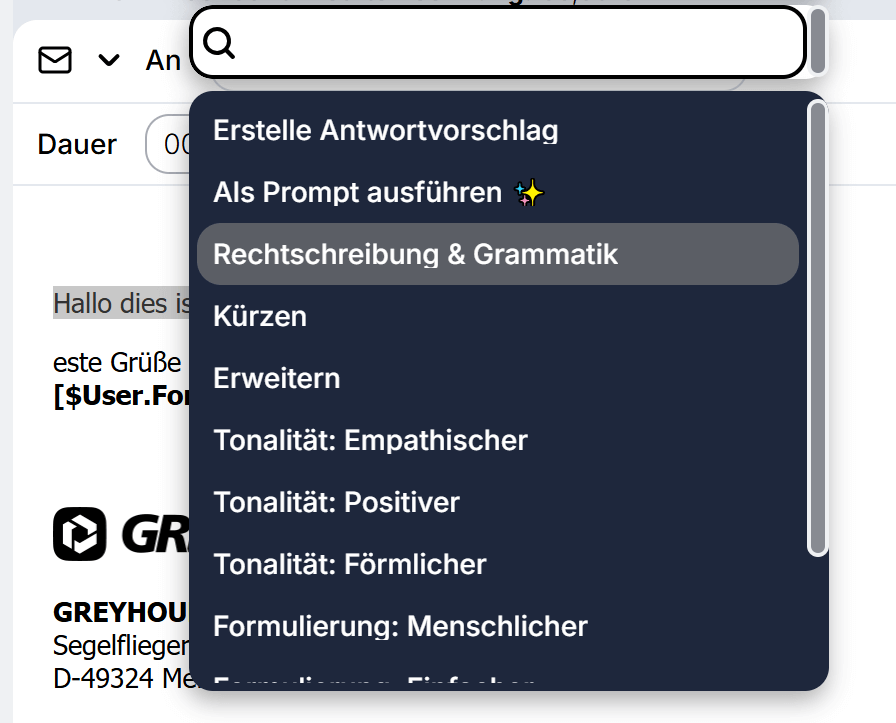Apply 'Tonalität: Empathischer' option
The height and width of the screenshot is (723, 896).
click(370, 440)
